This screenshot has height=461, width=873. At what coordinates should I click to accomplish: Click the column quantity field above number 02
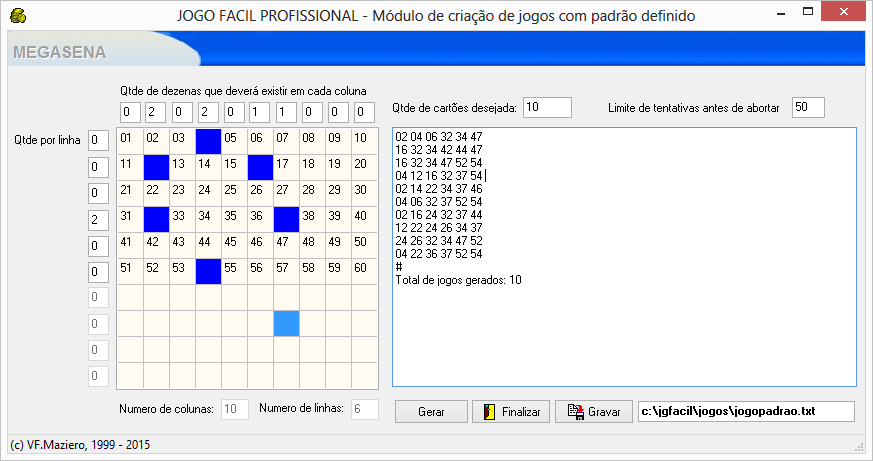[156, 112]
